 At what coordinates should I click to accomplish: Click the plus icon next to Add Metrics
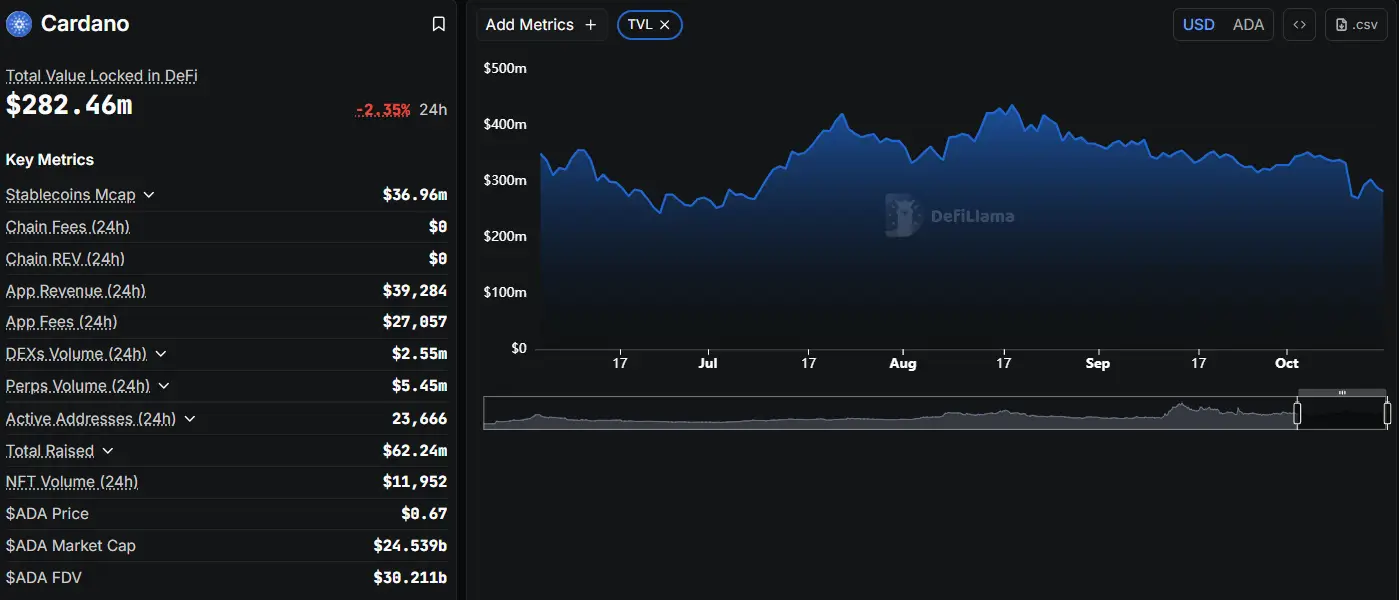pos(589,24)
